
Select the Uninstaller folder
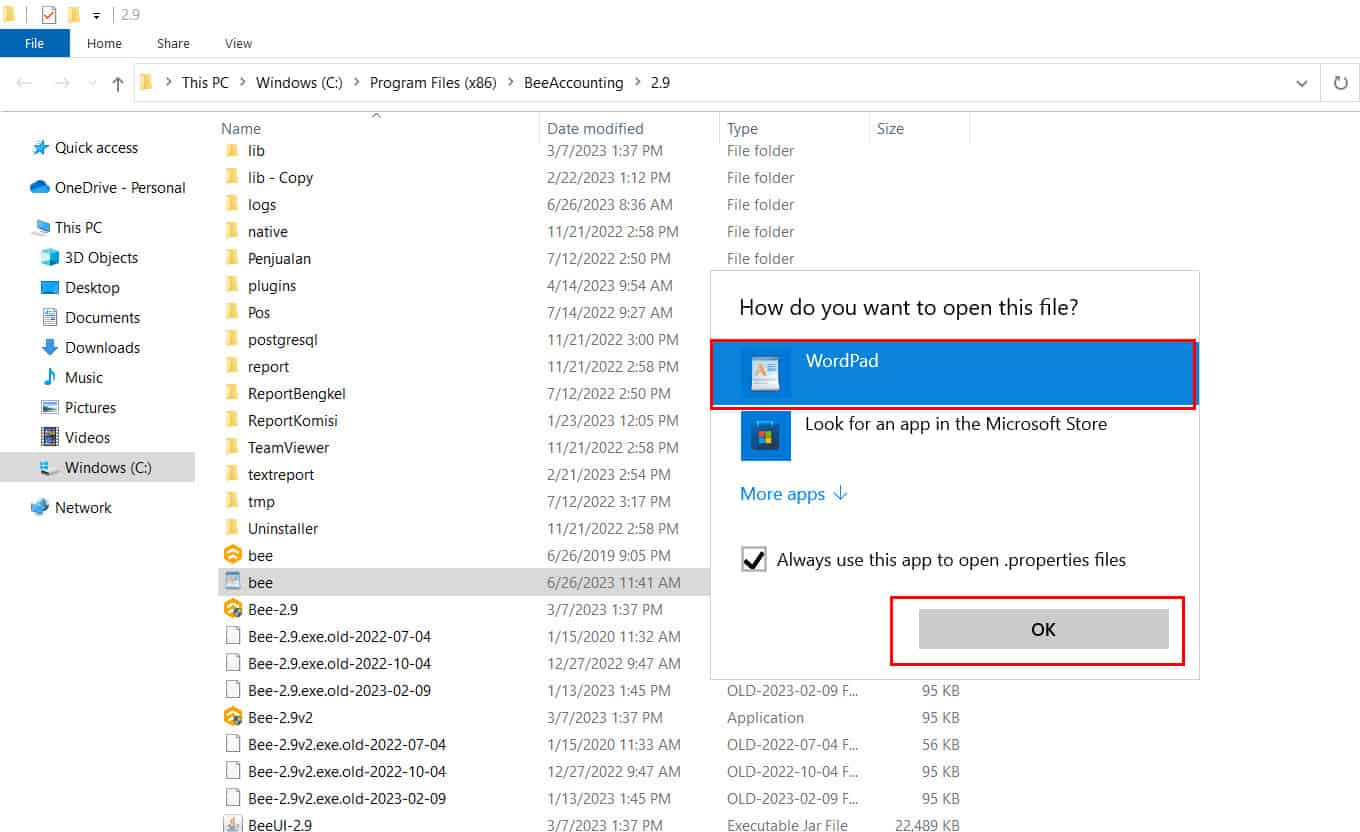click(x=283, y=529)
